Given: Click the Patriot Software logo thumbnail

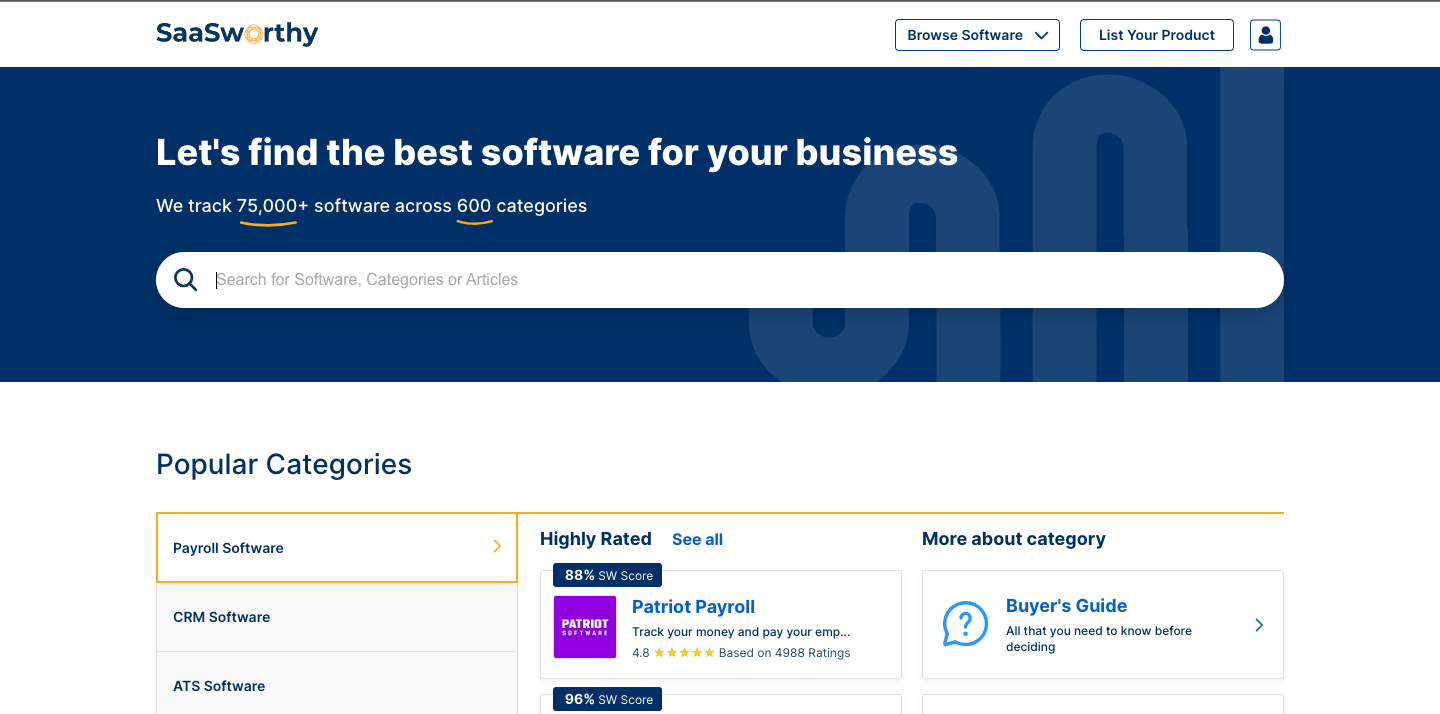Looking at the screenshot, I should [x=585, y=627].
